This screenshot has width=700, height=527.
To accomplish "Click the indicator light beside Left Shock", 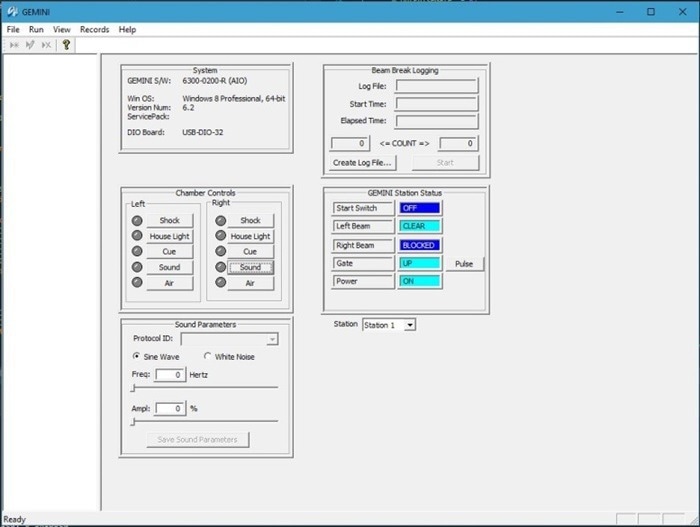I will click(138, 220).
